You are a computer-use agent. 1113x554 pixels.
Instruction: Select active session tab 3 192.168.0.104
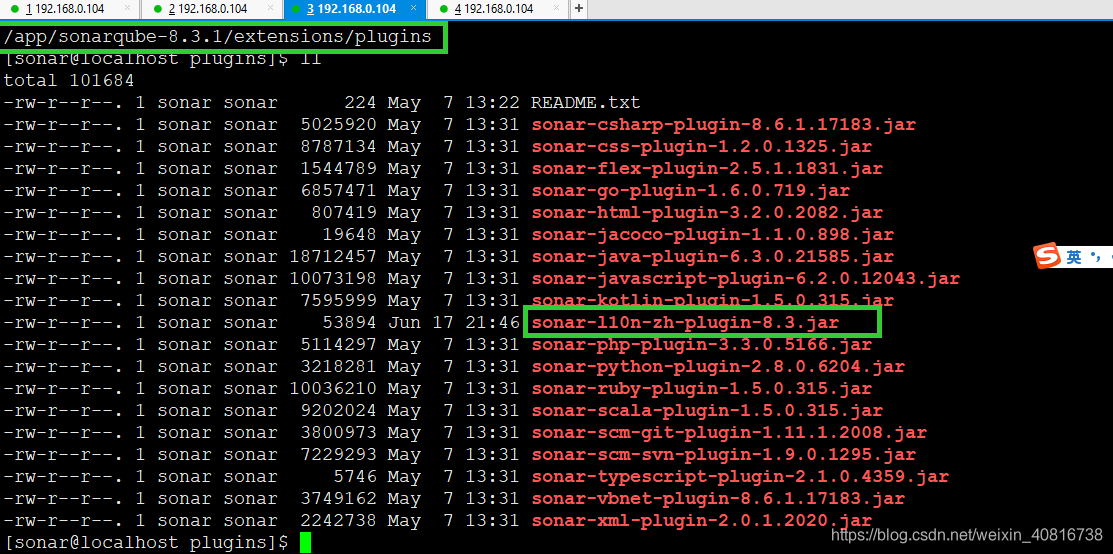point(354,9)
